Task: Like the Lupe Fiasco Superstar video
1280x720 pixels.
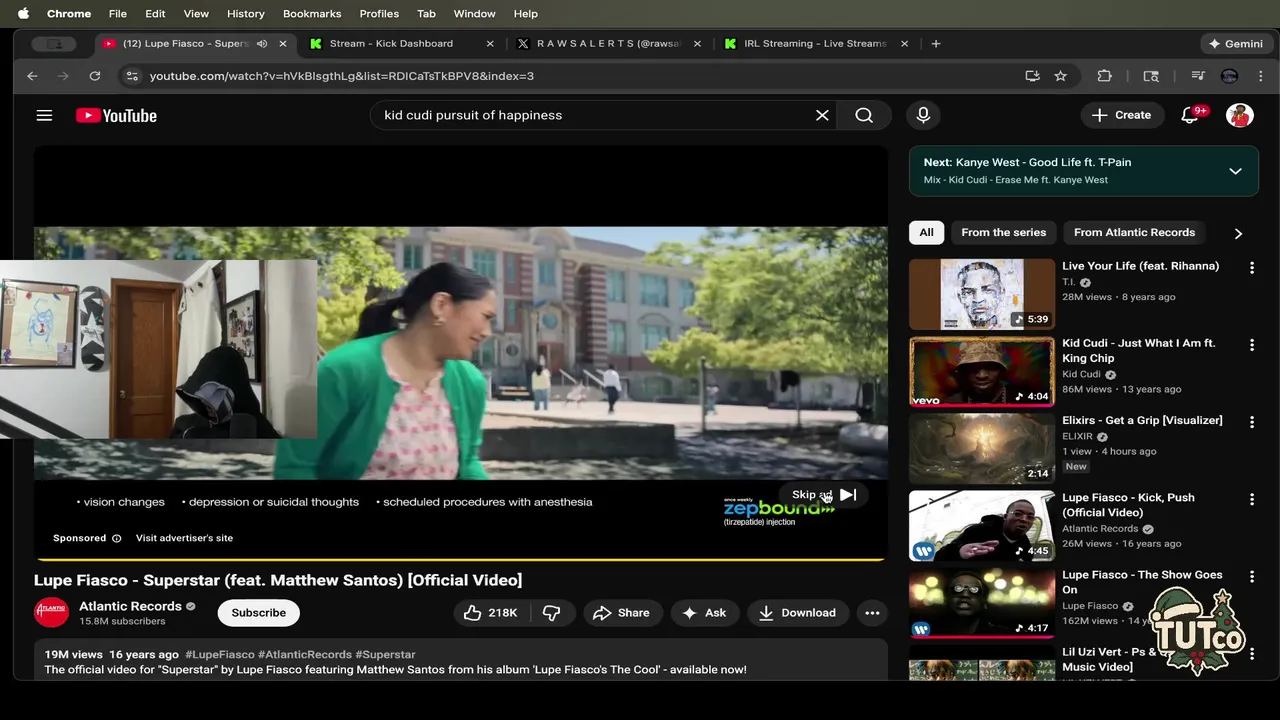Action: pos(490,613)
